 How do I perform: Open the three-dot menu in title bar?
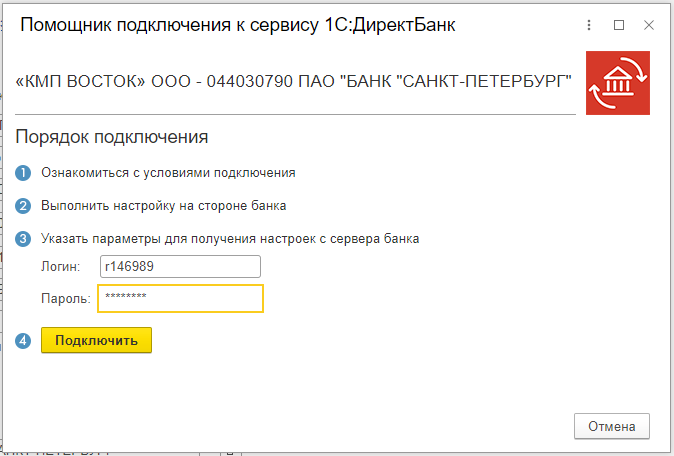click(x=591, y=26)
